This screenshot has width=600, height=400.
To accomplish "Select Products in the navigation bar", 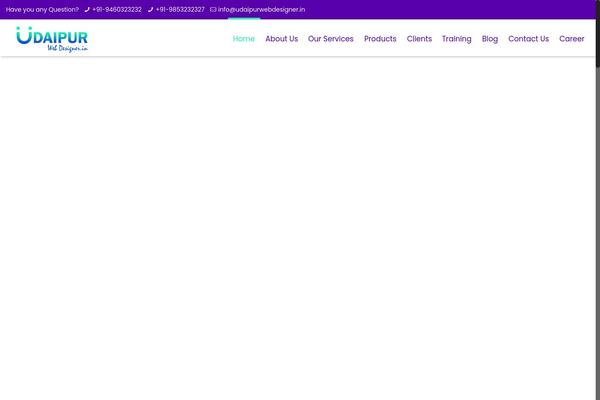I will click(380, 39).
